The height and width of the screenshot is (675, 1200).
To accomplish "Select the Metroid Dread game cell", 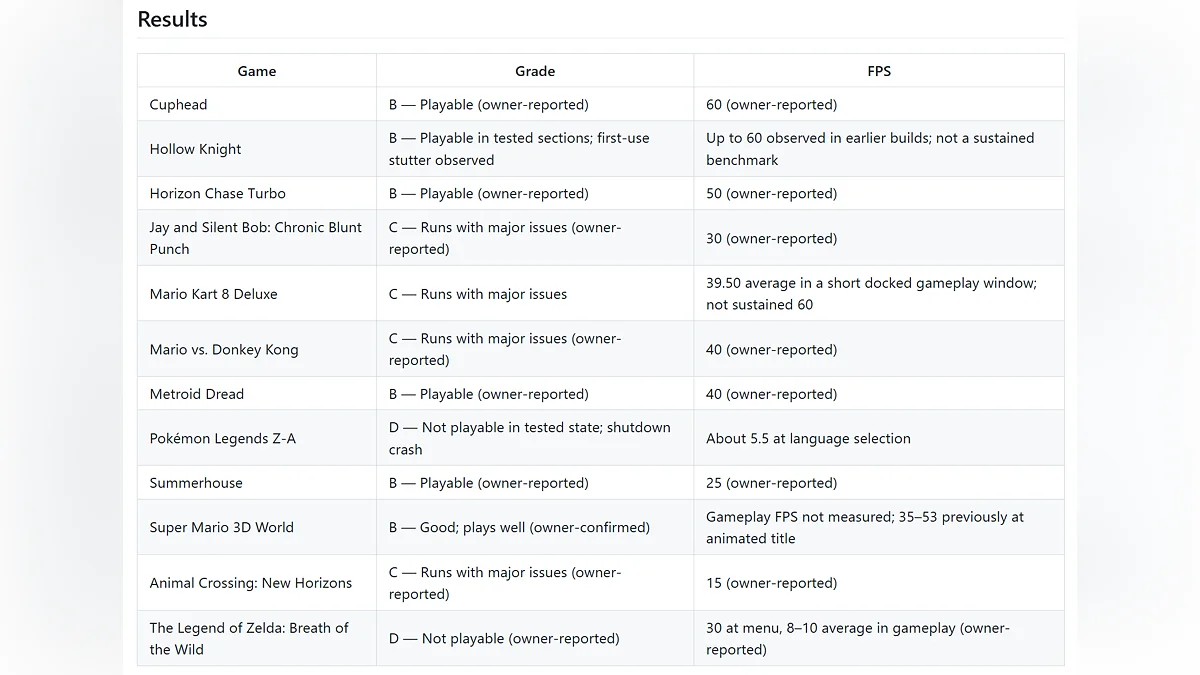I will [257, 394].
